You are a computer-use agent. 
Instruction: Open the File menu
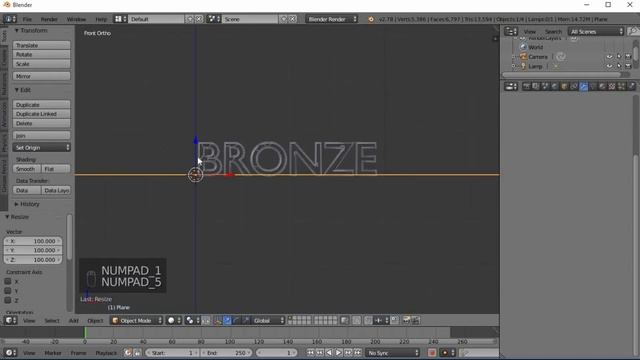(x=27, y=19)
